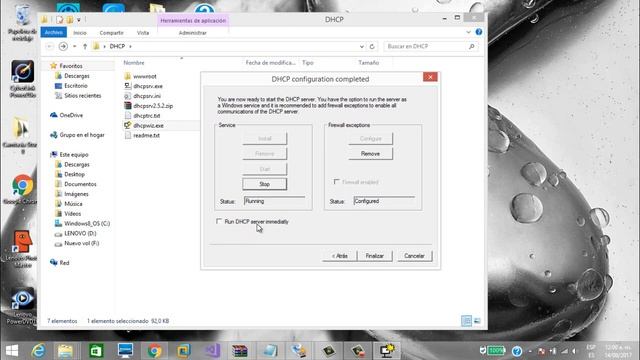Open Escritorio under Favoritos

point(76,86)
